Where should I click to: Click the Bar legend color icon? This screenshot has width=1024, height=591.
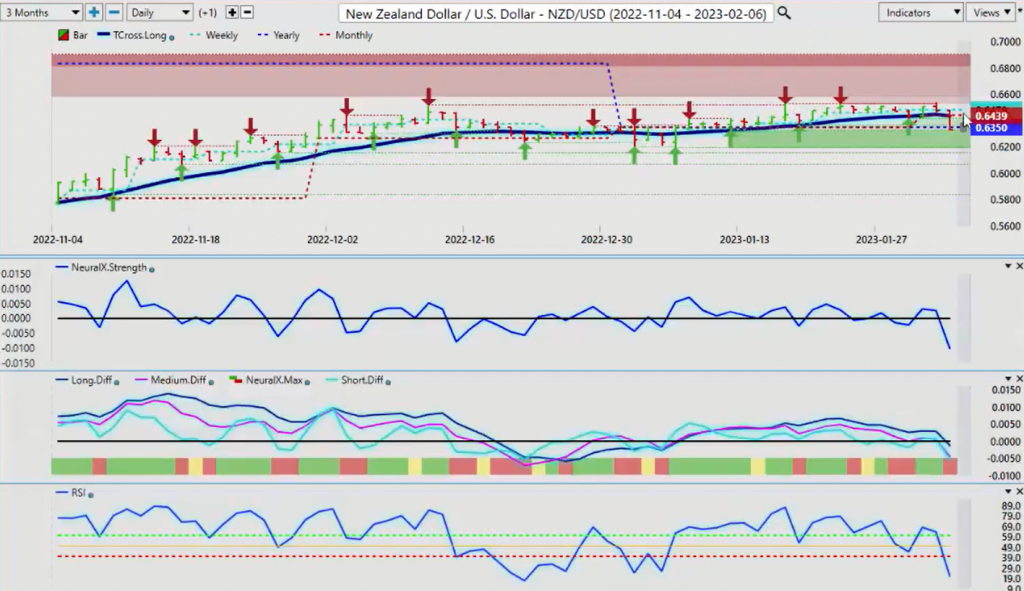pos(63,35)
